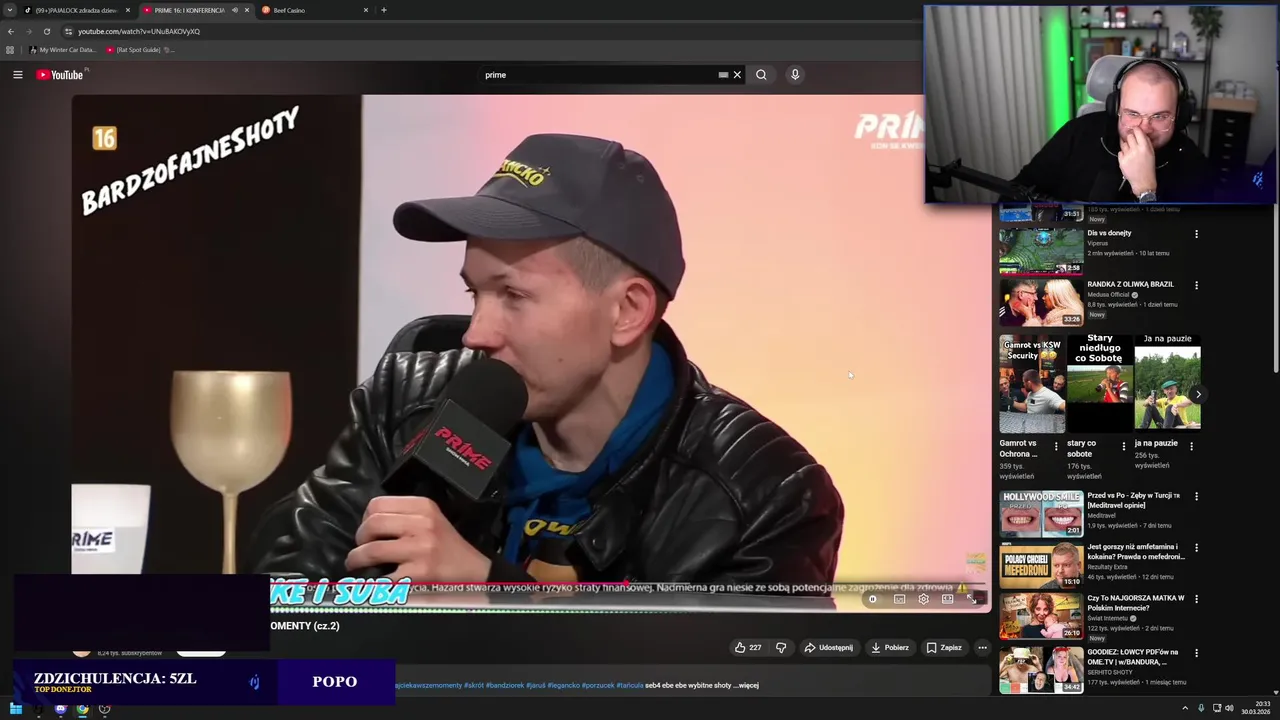This screenshot has width=1280, height=720.
Task: Open the clock showing 20:33
Action: 1256,709
